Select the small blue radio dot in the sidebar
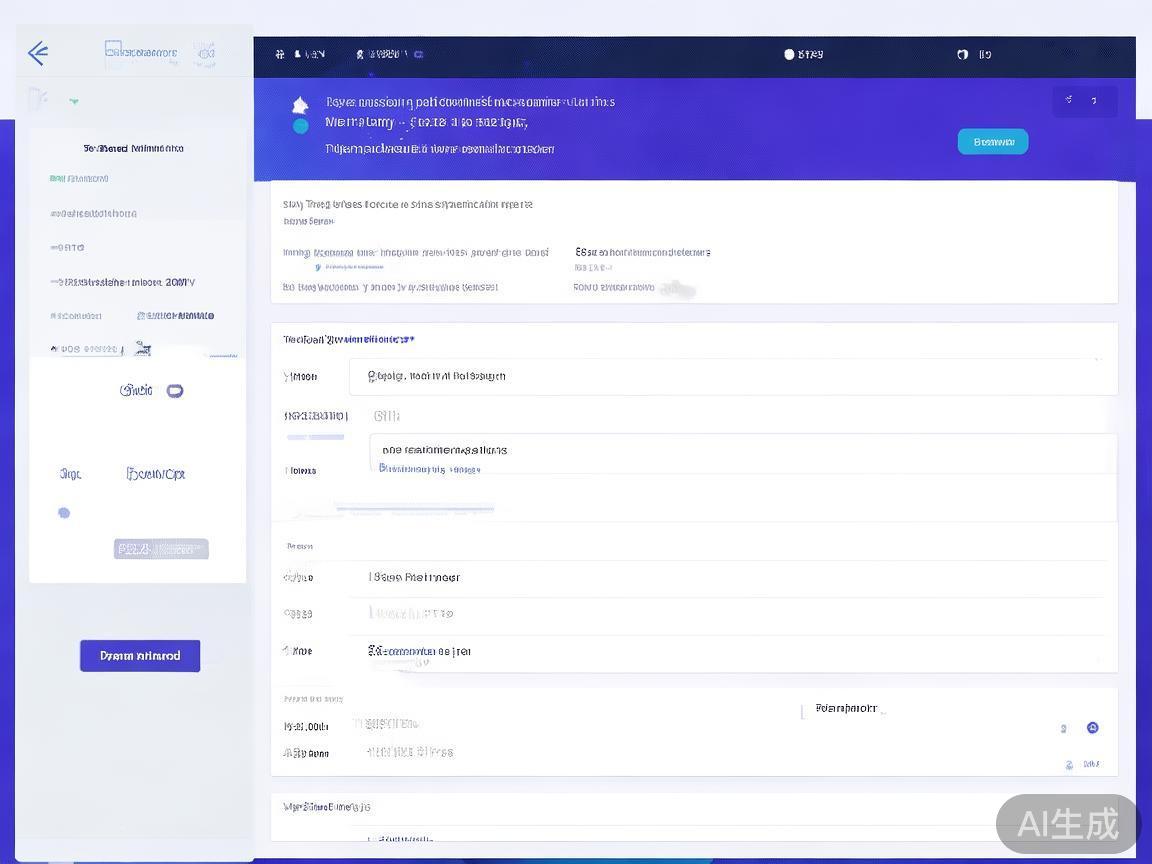The height and width of the screenshot is (864, 1152). coord(64,513)
